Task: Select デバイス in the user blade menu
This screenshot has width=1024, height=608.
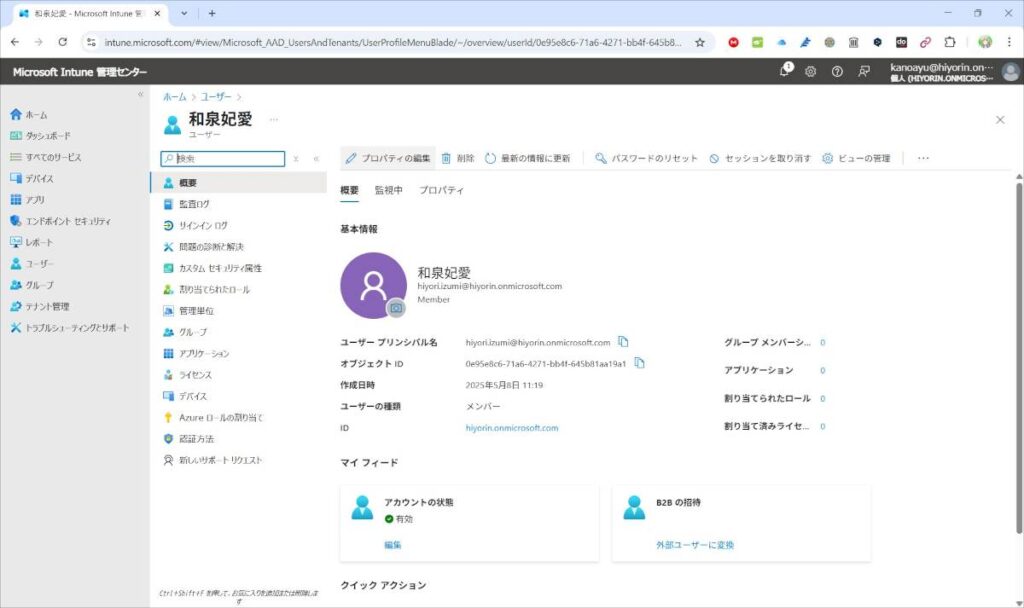Action: 238,396
